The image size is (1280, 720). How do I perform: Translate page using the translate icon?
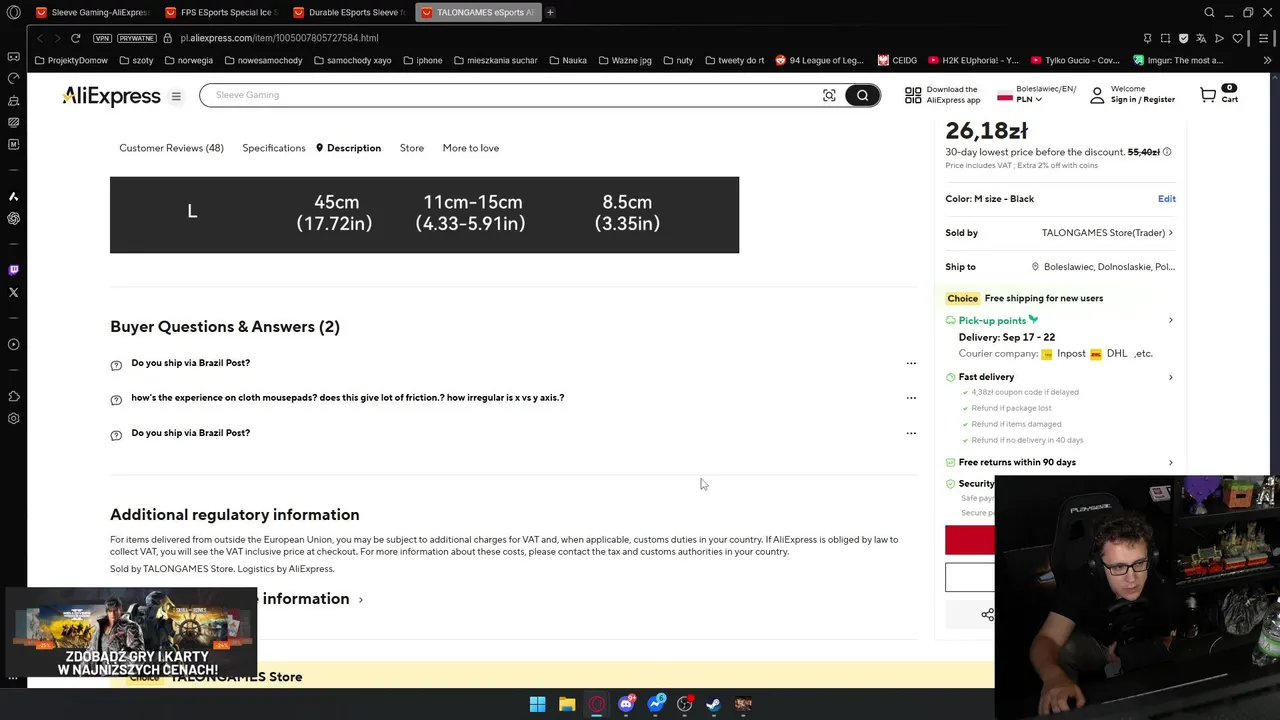pos(1201,38)
